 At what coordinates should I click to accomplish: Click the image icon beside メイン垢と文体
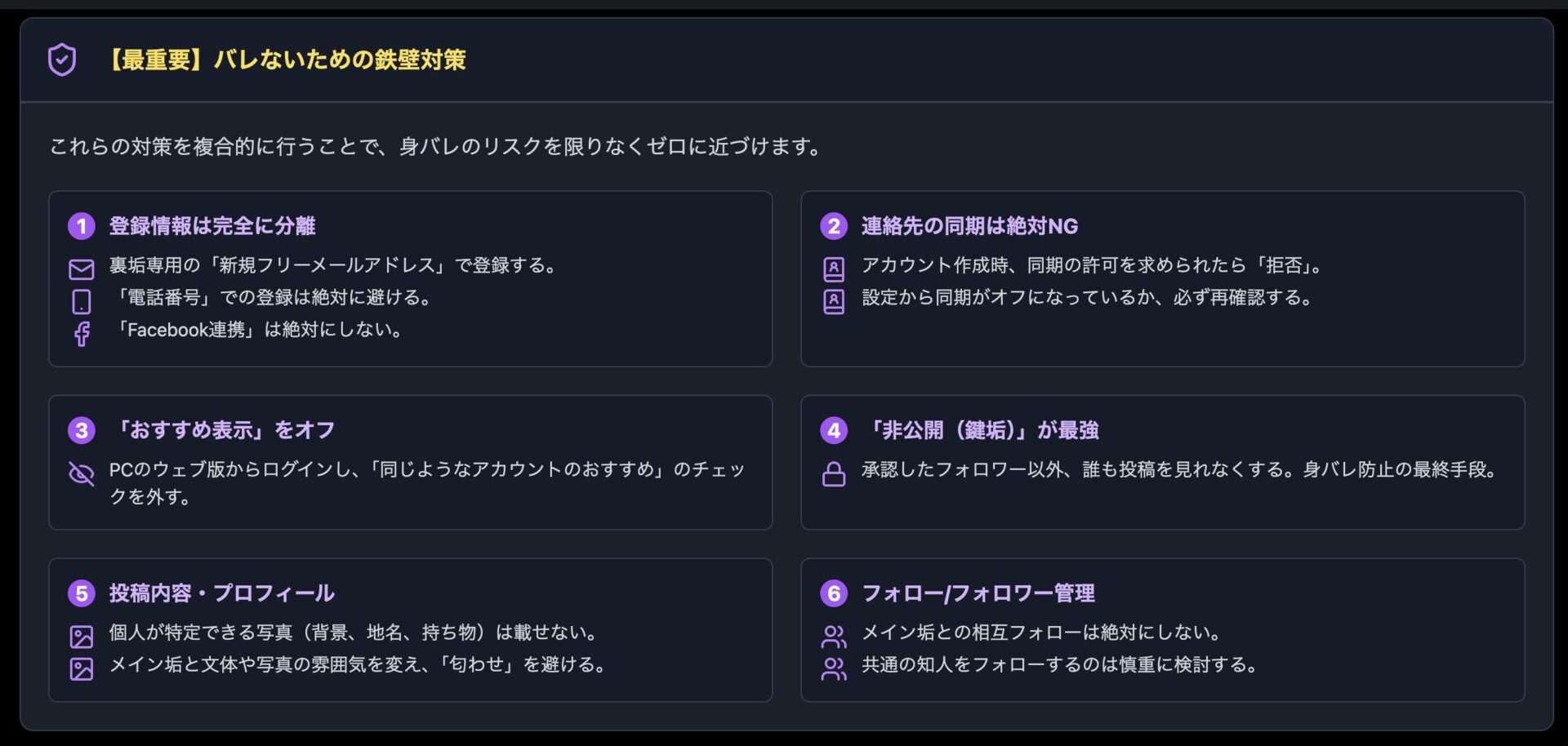(x=82, y=668)
